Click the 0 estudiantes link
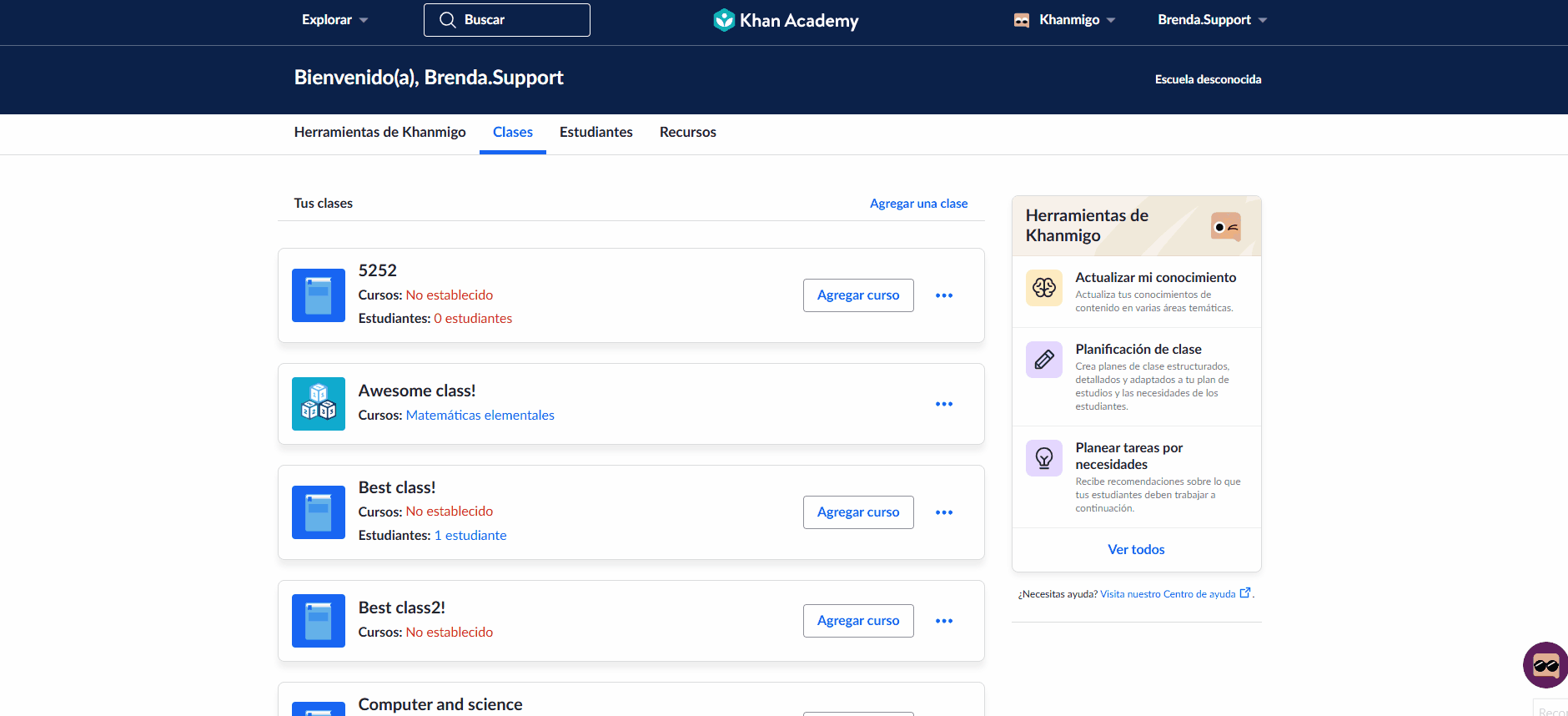 tap(473, 319)
